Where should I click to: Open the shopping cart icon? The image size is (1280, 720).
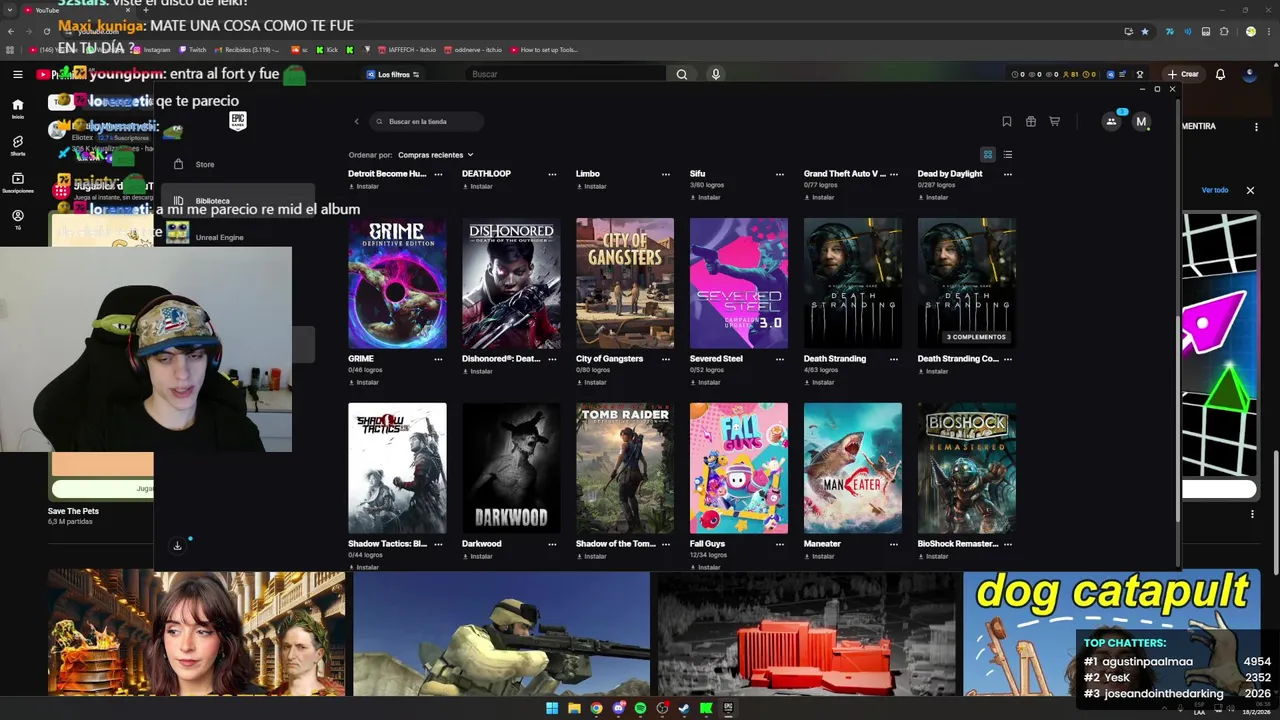(1055, 122)
